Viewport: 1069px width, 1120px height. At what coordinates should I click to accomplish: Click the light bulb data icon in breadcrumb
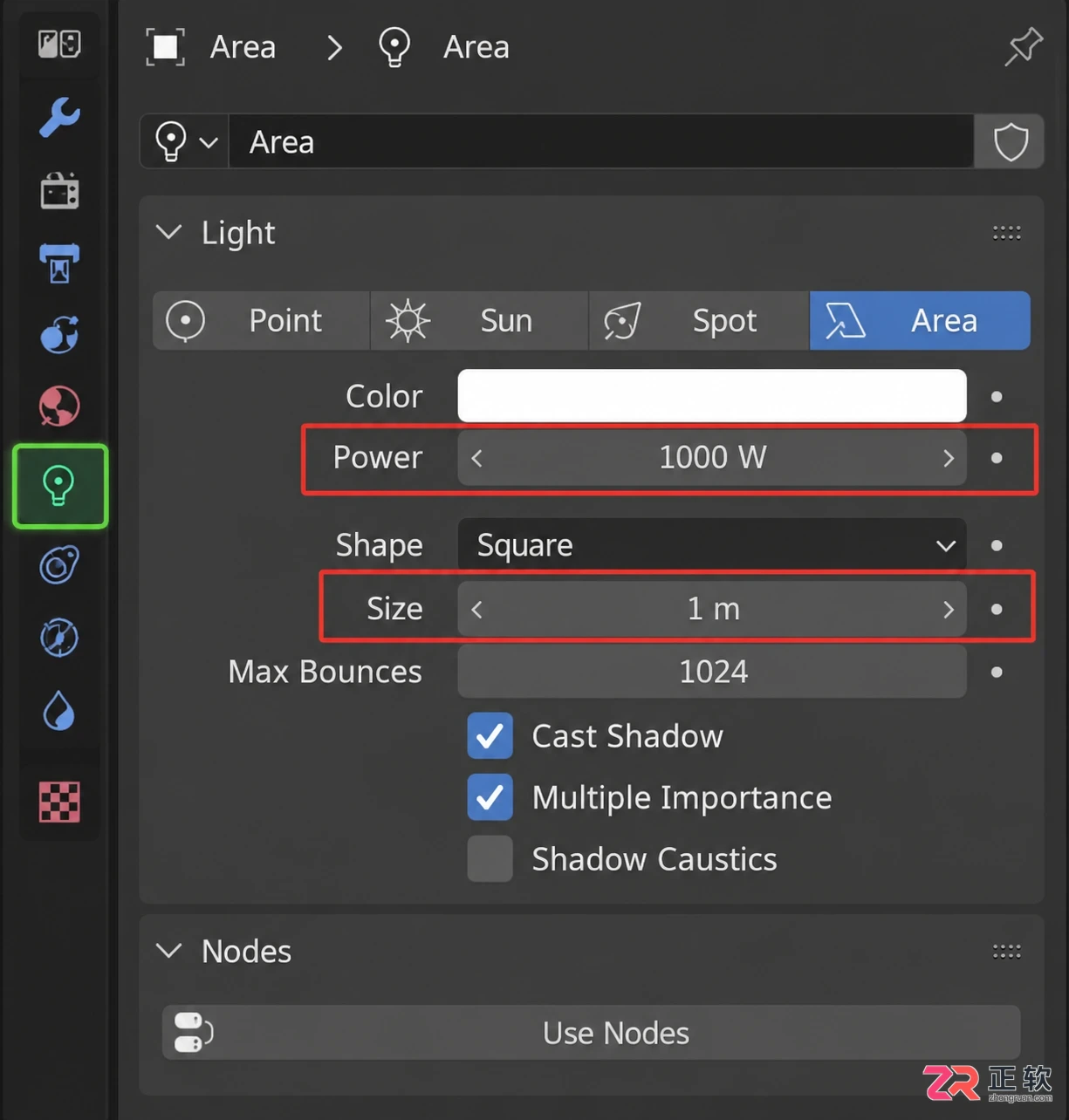click(394, 46)
